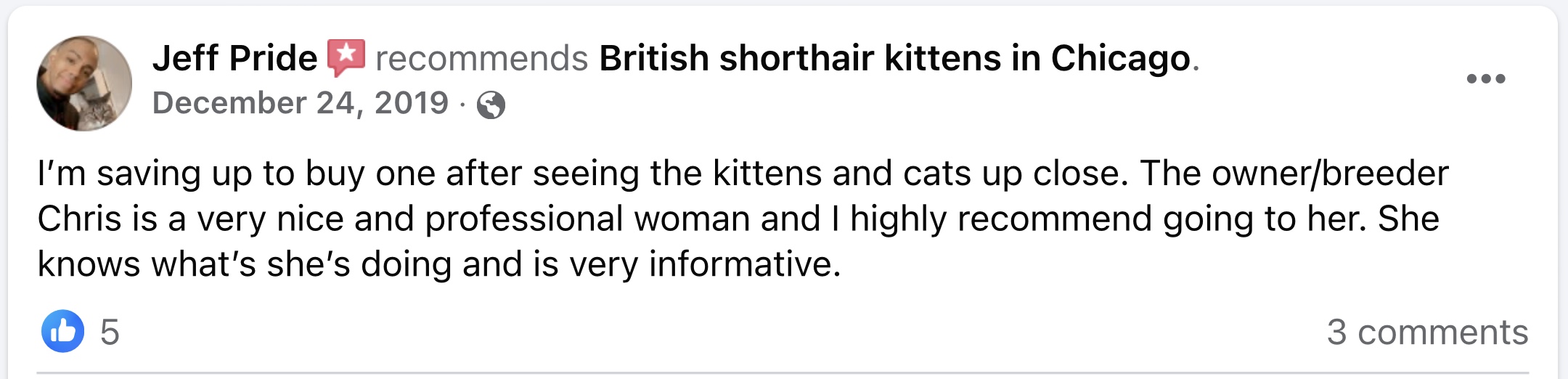Open the 3 comments link

[x=1427, y=332]
